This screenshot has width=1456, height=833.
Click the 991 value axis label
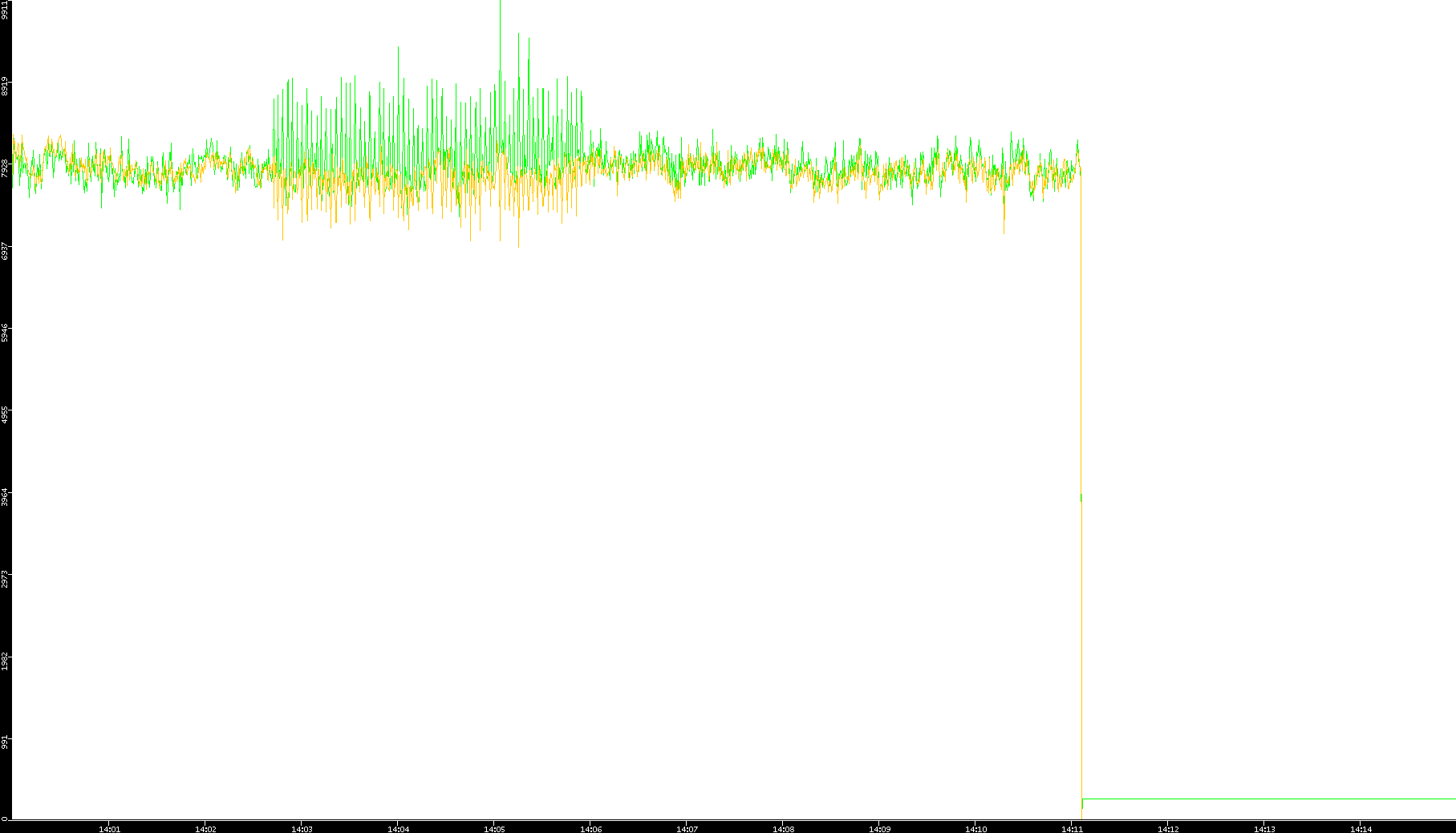coord(5,743)
